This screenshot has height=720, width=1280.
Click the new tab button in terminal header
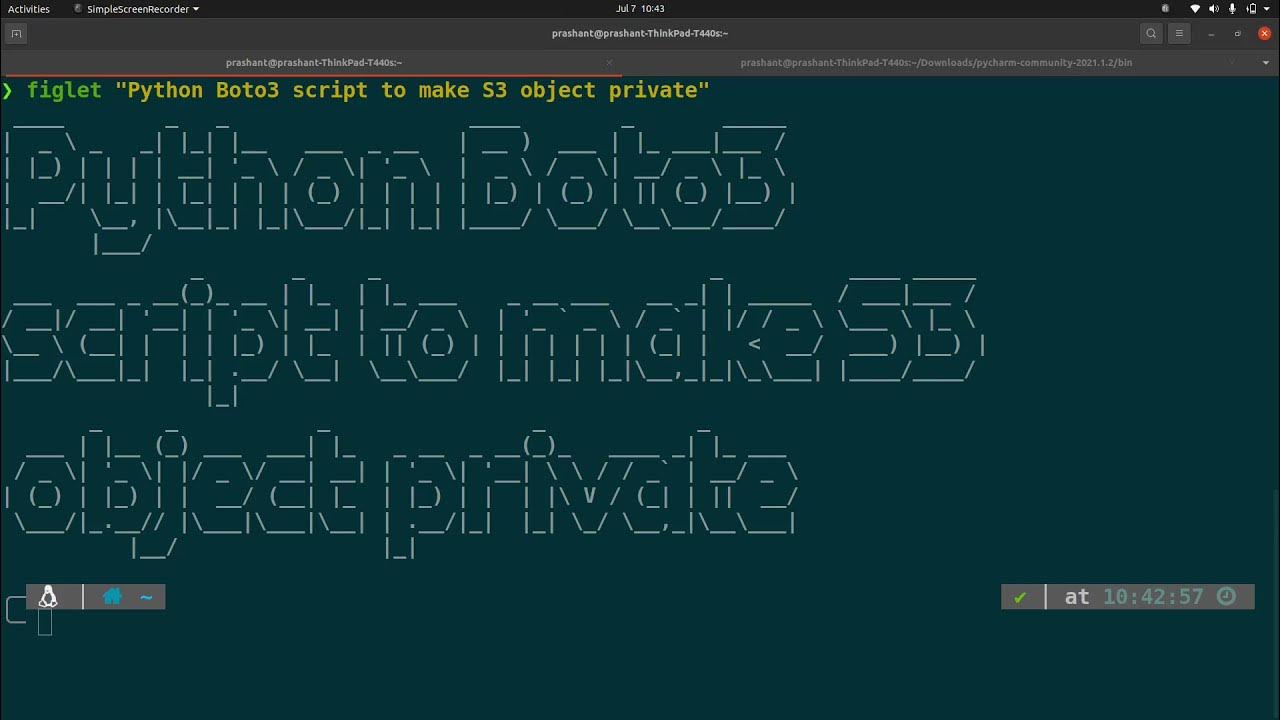point(16,33)
